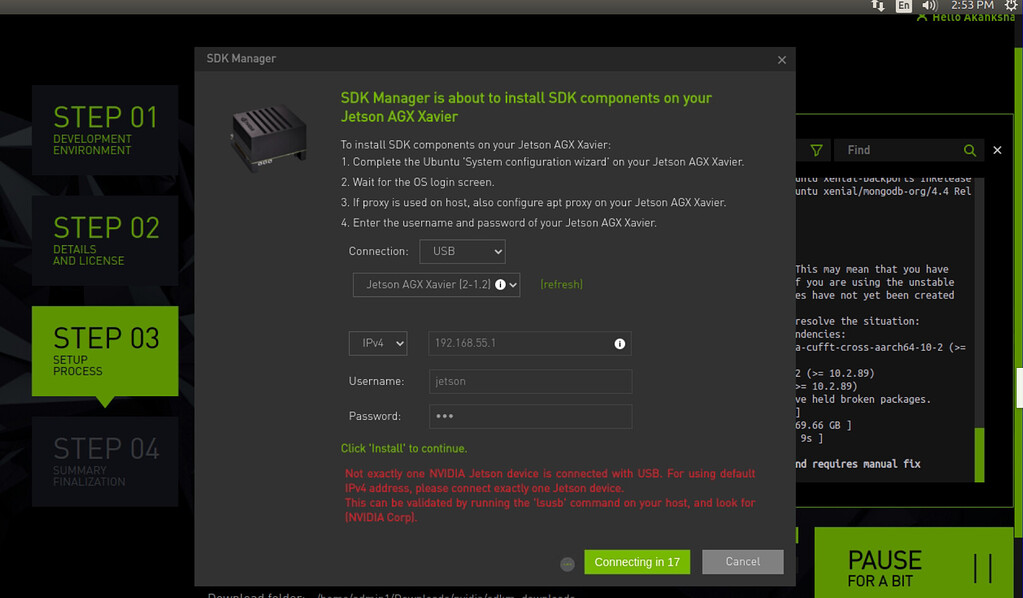Viewport: 1023px width, 598px height.
Task: Click the network transfer indicator in top bar
Action: coord(878,5)
